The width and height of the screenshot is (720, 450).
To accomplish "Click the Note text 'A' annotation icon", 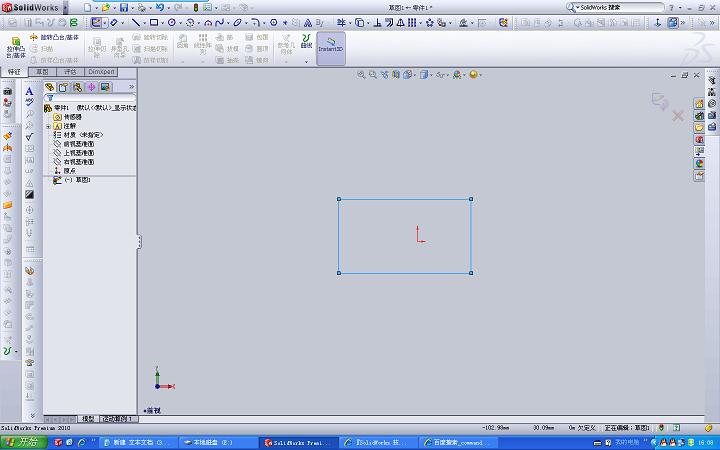I will [x=29, y=91].
